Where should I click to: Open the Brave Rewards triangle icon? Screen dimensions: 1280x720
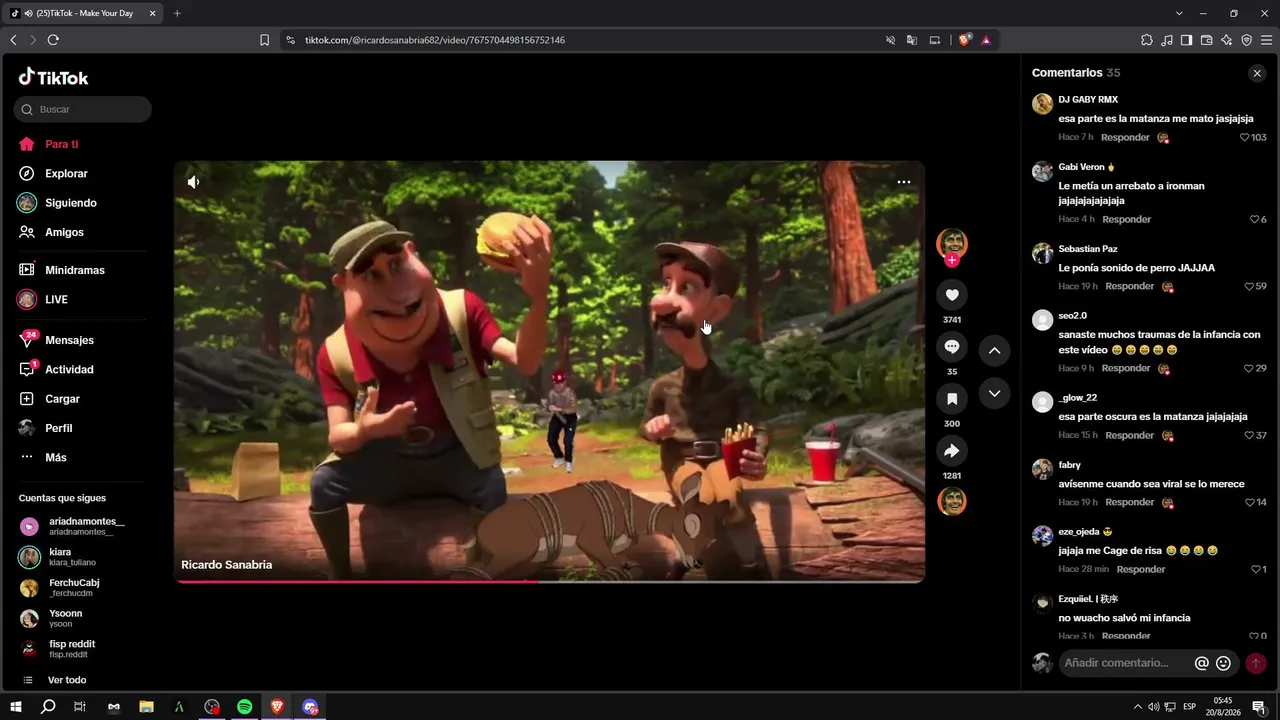coord(986,40)
